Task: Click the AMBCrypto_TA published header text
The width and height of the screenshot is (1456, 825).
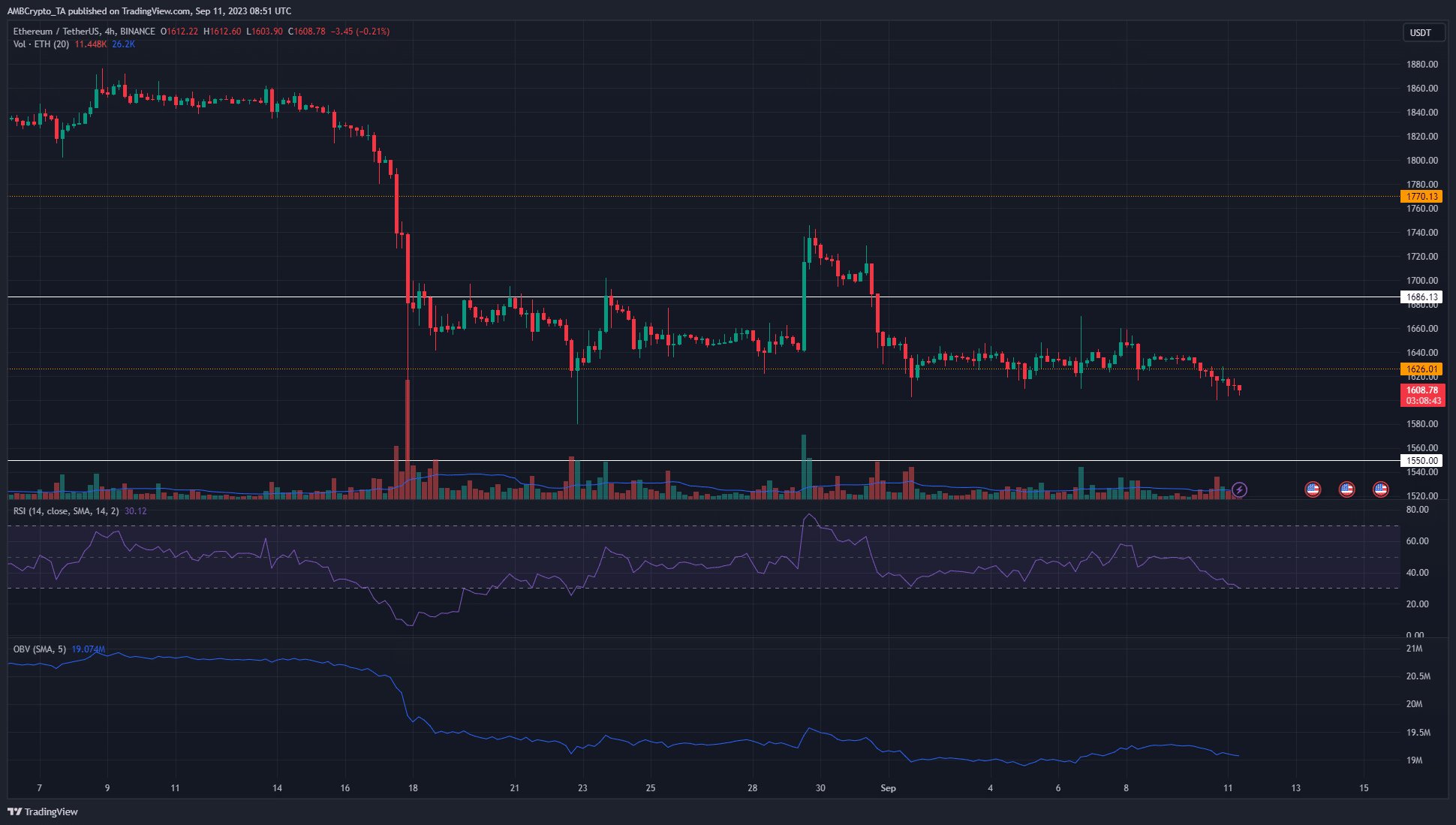Action: [x=149, y=11]
